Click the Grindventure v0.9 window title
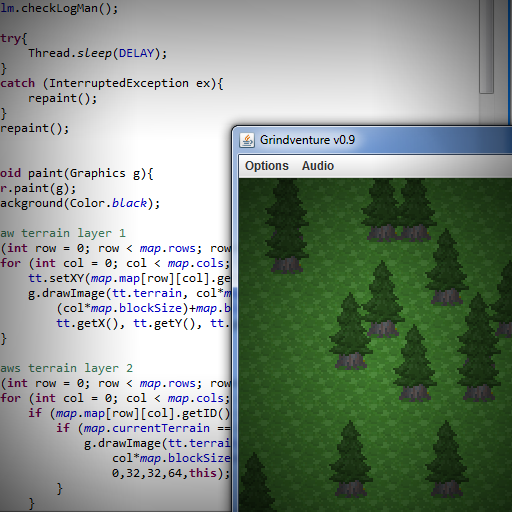This screenshot has width=512, height=512. pyautogui.click(x=307, y=140)
